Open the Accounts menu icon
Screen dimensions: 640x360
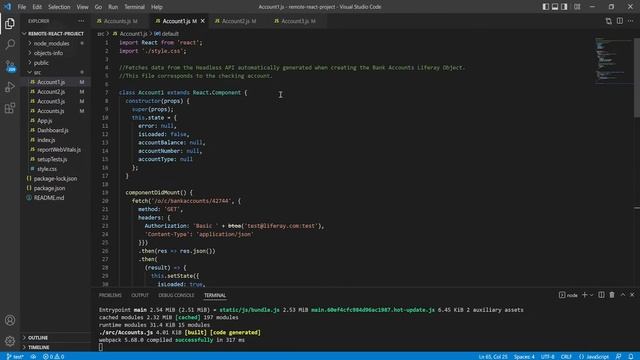10,320
